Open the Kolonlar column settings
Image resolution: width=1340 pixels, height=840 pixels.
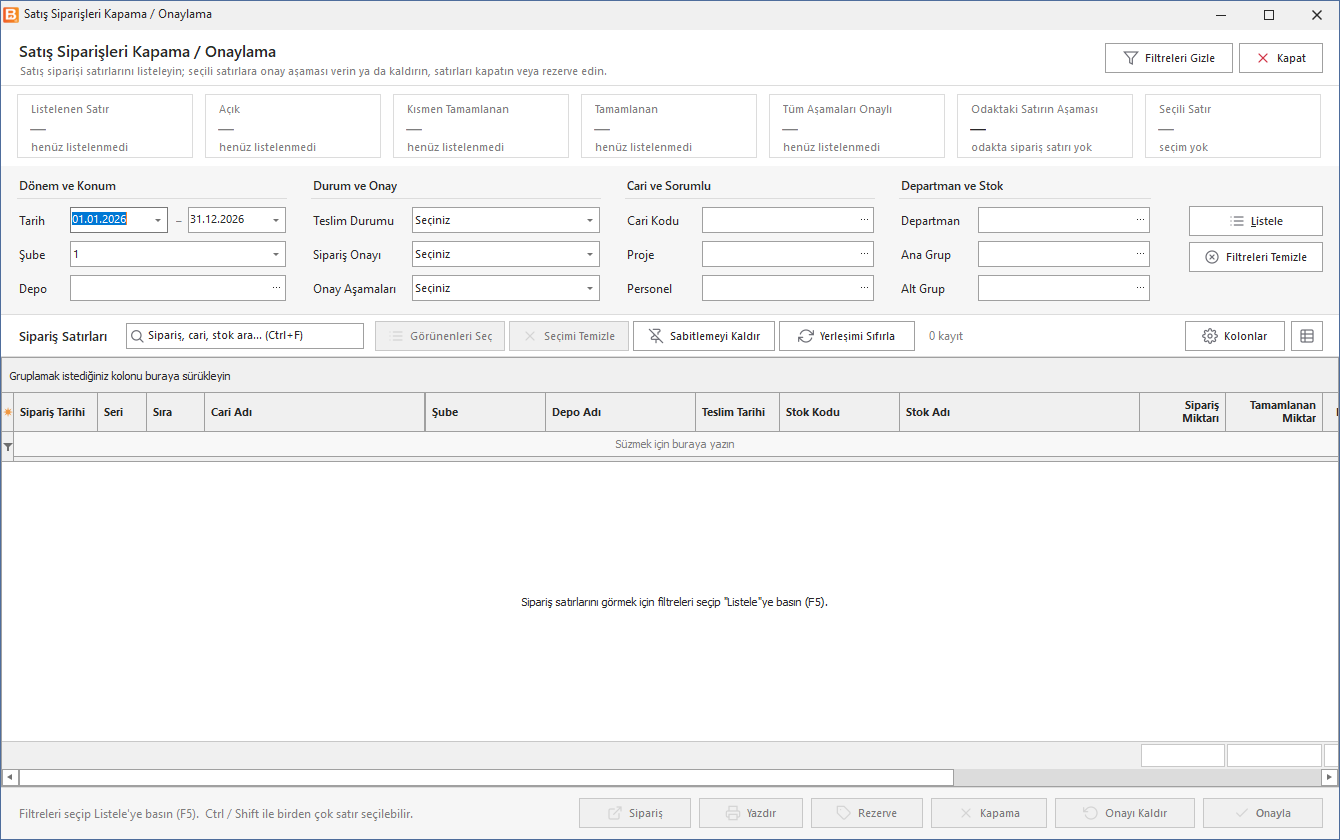[1234, 336]
